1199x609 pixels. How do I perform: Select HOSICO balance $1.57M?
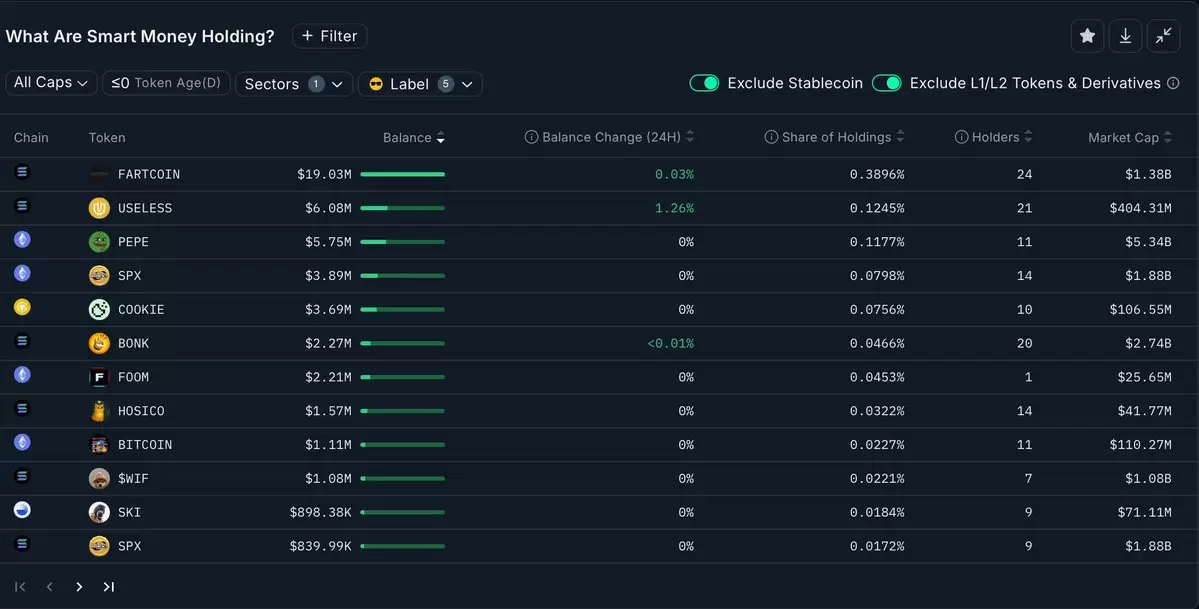tap(328, 411)
